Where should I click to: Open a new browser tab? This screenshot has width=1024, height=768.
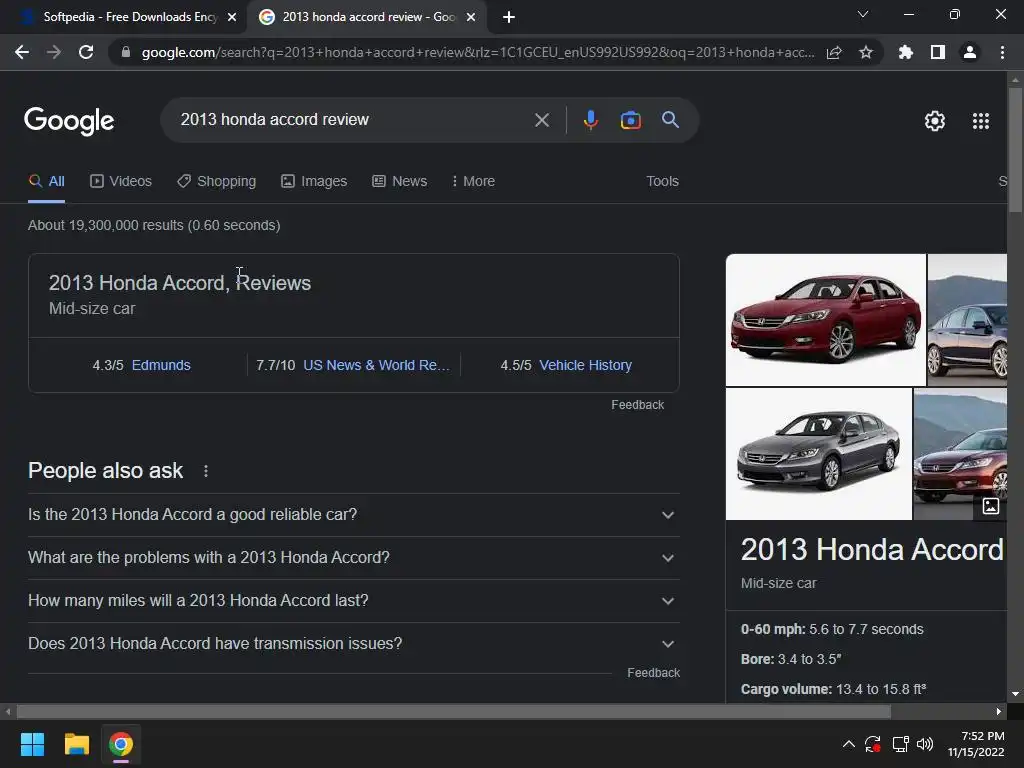[509, 17]
